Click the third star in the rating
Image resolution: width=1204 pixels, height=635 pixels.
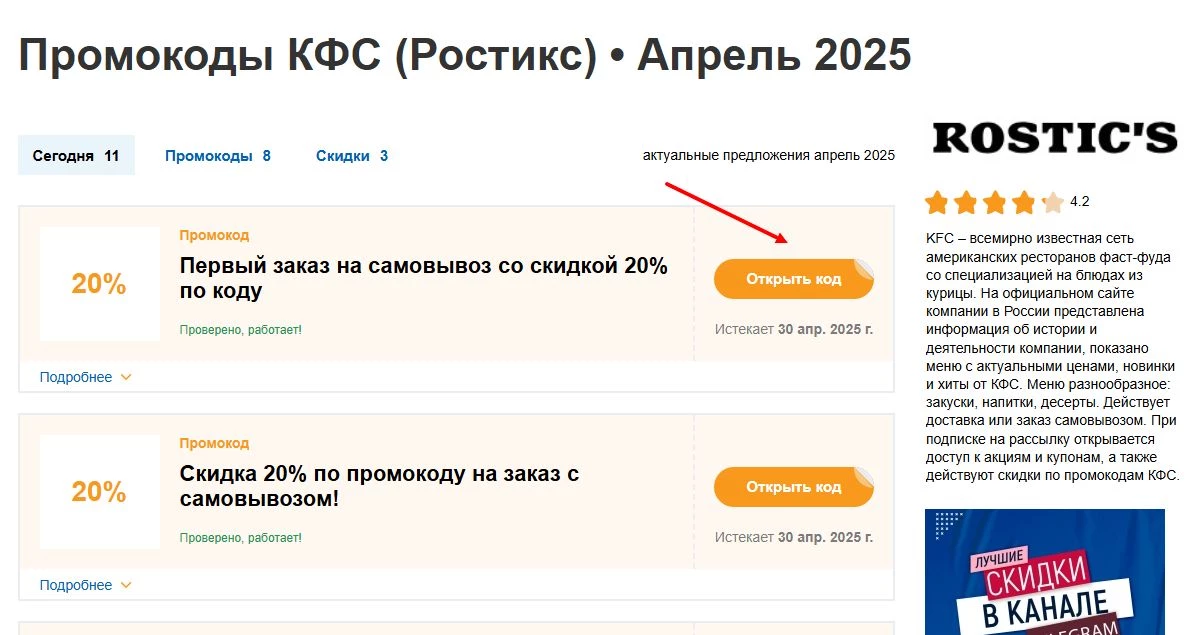(995, 201)
